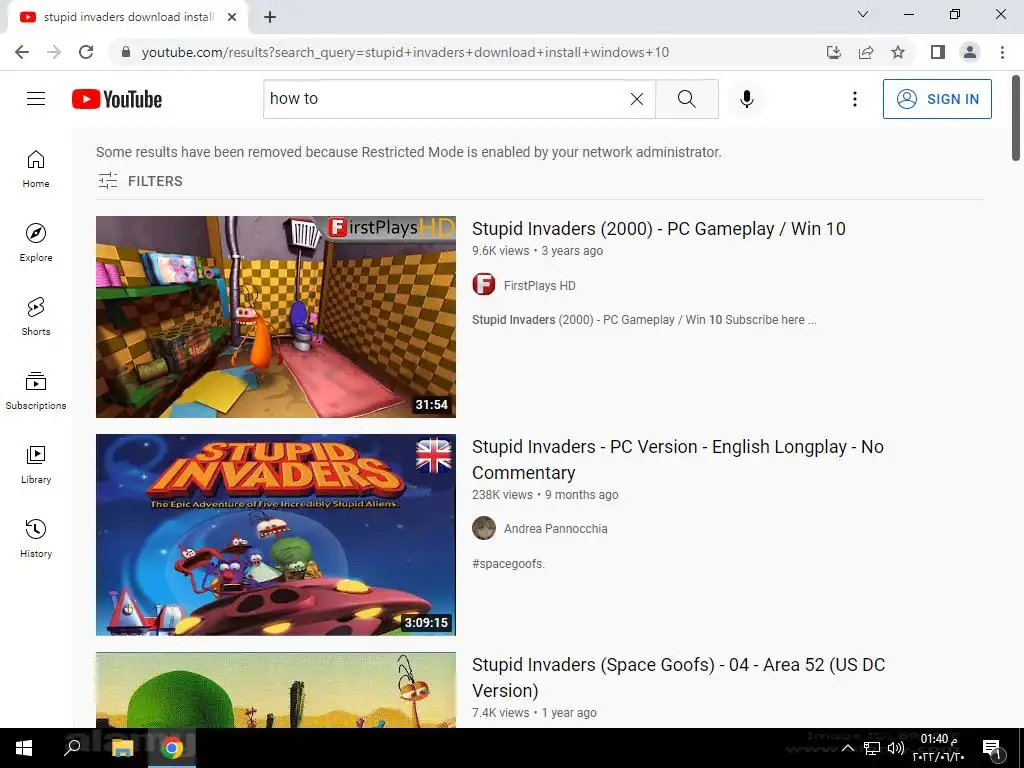Visit the FirstPlays HD channel name link

(x=539, y=285)
